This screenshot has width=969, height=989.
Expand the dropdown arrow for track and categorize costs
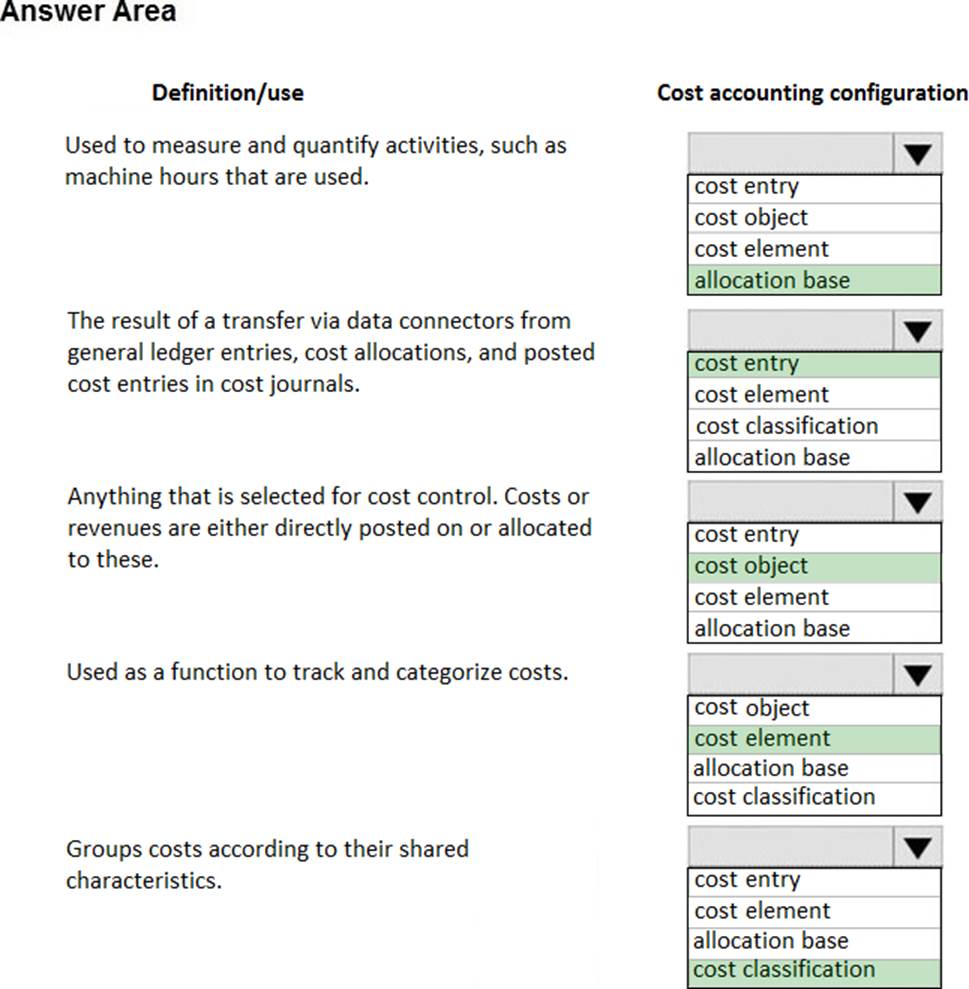920,674
